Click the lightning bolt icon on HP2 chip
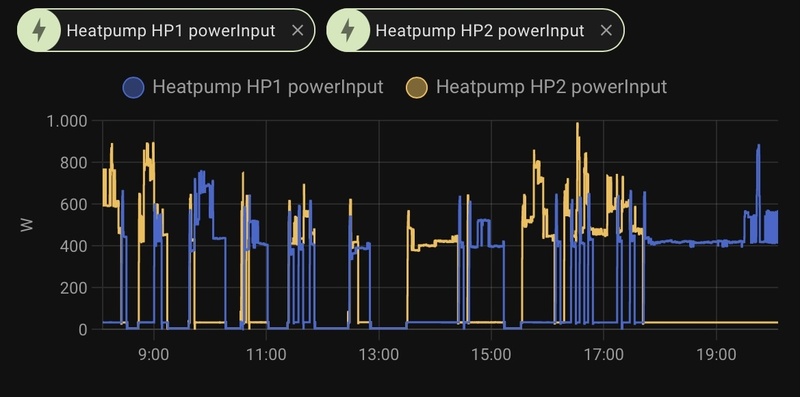 tap(348, 31)
